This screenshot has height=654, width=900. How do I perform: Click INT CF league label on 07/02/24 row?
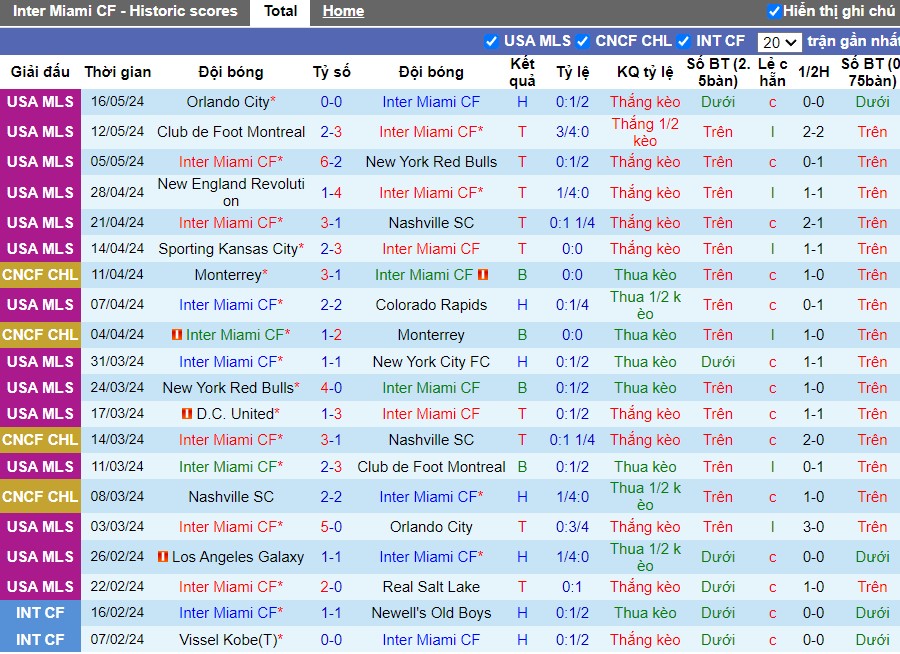(x=40, y=640)
